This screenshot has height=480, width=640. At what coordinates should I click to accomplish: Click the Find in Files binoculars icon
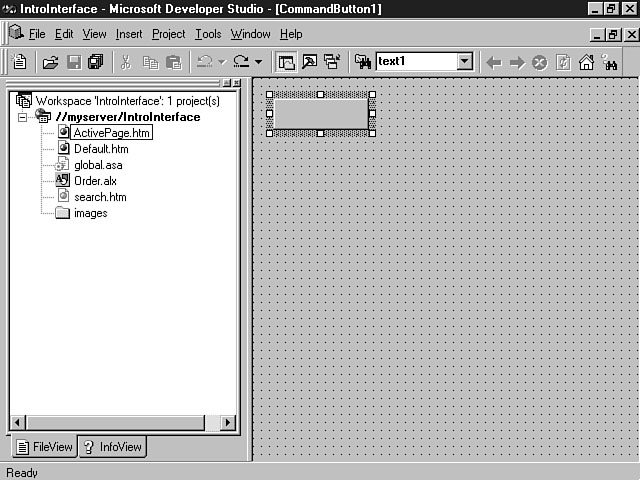click(363, 62)
